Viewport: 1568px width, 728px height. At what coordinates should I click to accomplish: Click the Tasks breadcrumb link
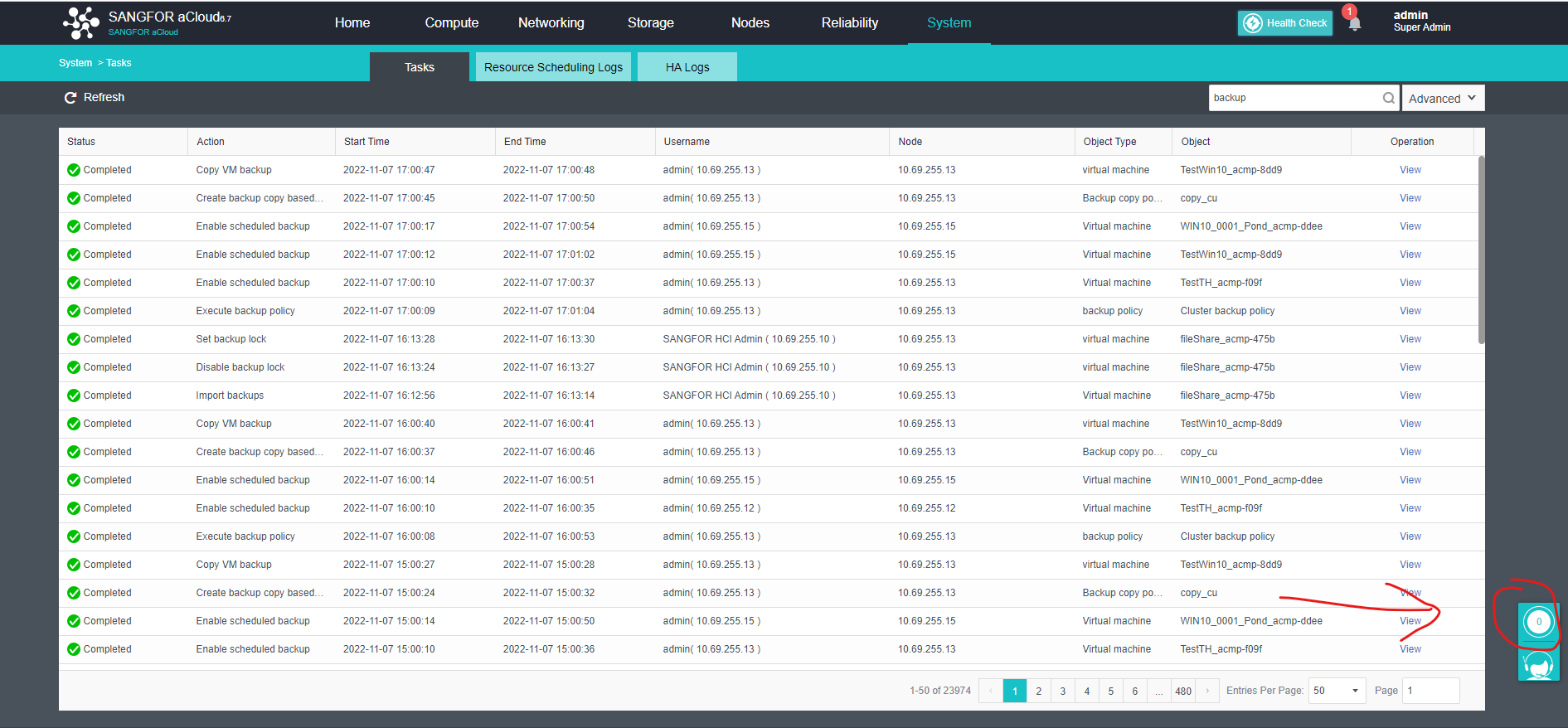[119, 63]
